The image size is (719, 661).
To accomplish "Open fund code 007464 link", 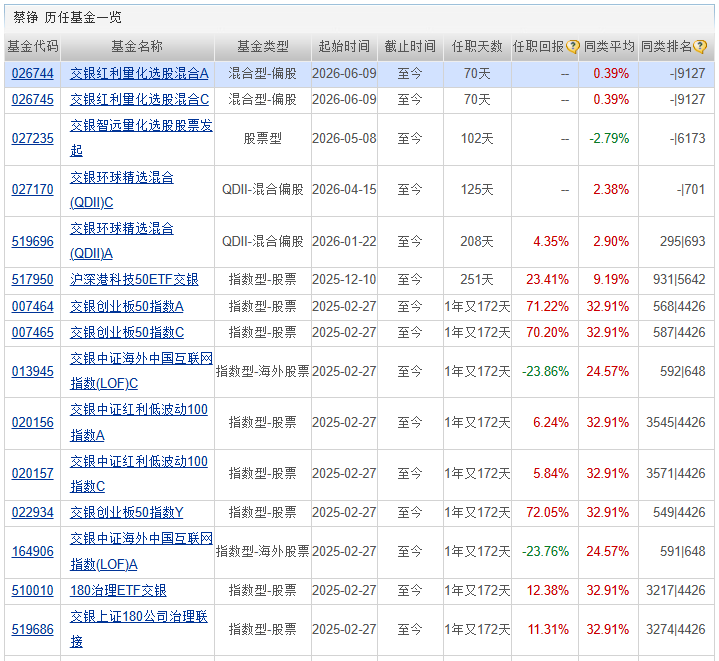I will coord(33,306).
